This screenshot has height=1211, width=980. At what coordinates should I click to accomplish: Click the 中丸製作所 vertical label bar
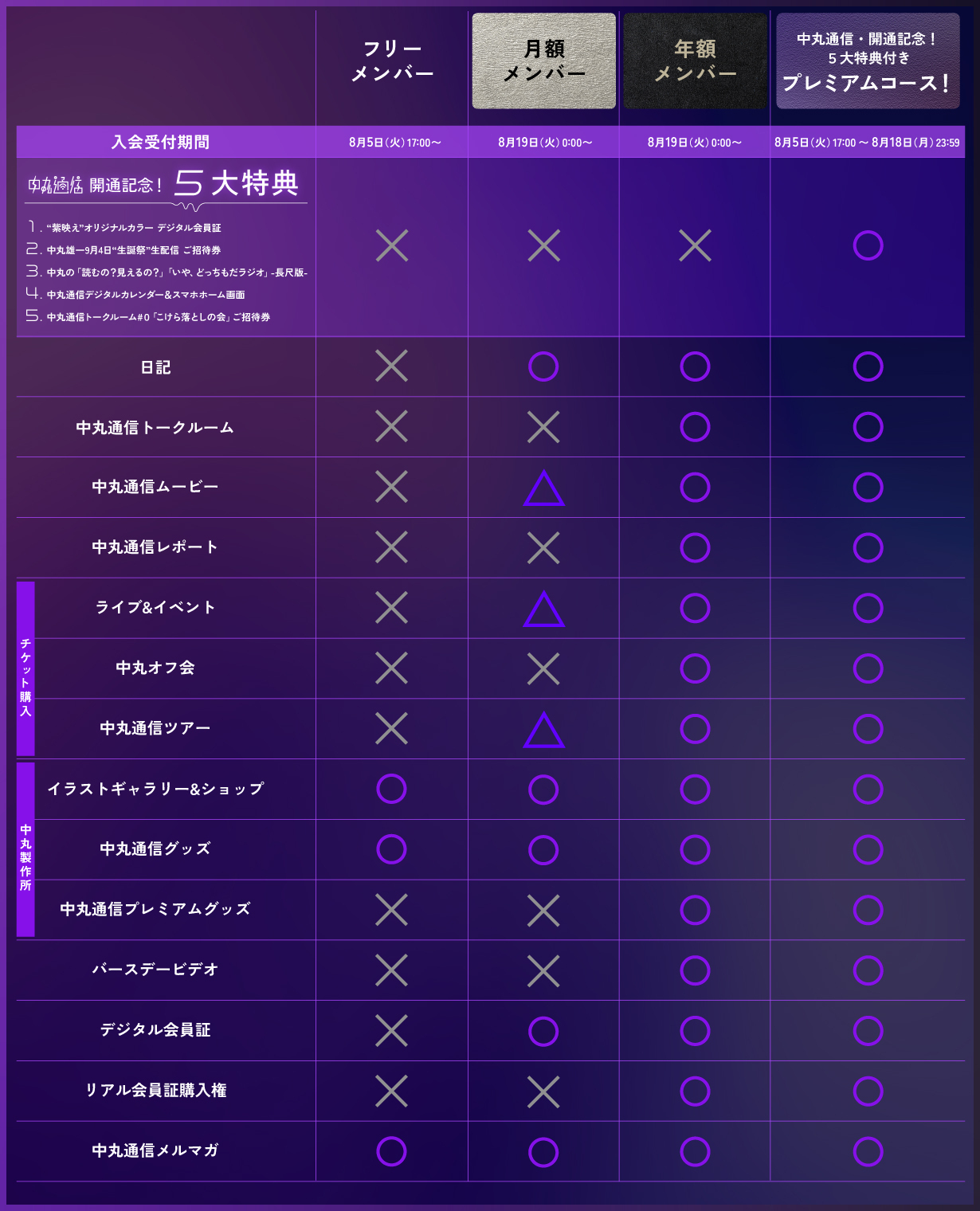[25, 849]
